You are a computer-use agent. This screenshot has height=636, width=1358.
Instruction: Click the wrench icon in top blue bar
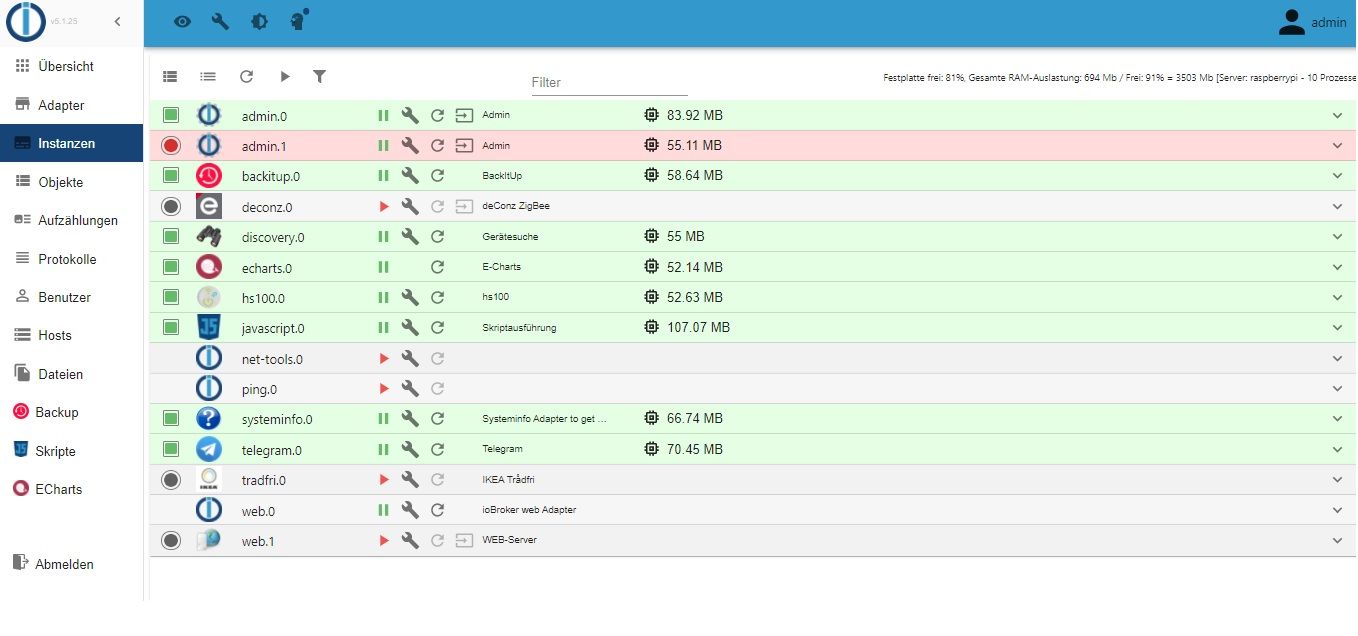(220, 21)
